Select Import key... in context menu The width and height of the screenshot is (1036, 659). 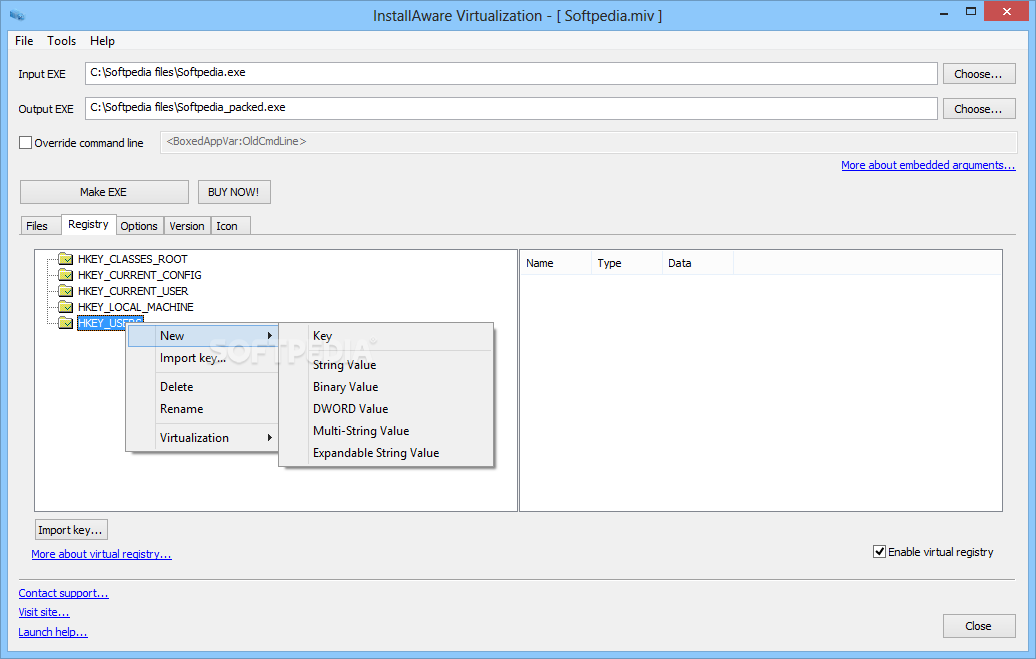202,358
